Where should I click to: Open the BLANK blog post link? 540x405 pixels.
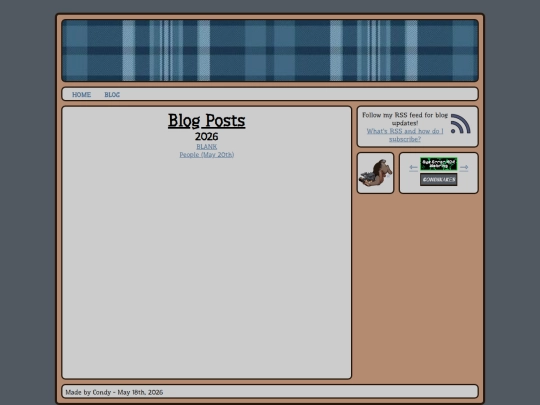point(207,147)
